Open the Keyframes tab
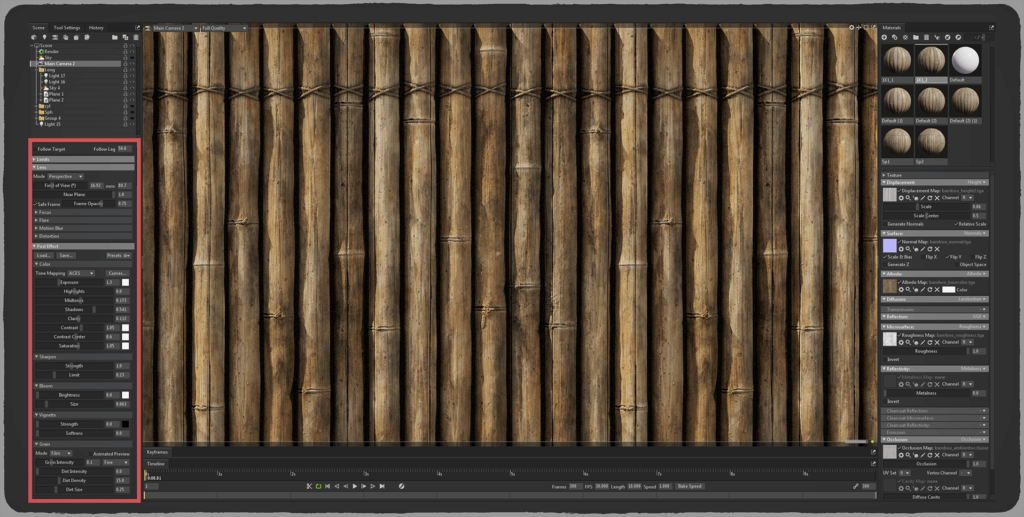Viewport: 1024px width, 517px height. point(157,452)
